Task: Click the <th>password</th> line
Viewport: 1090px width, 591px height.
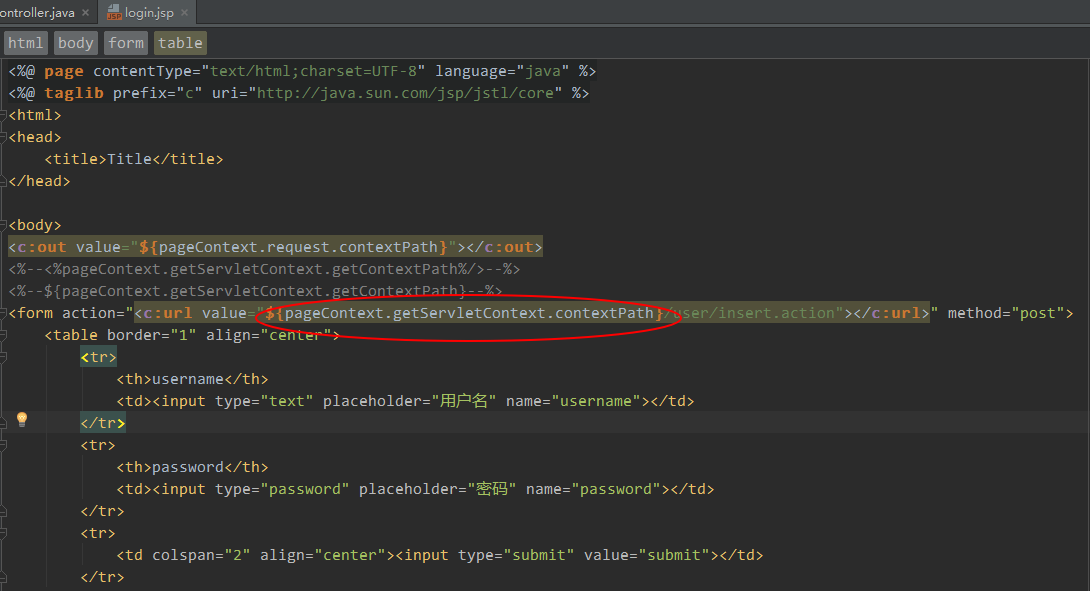Action: (192, 467)
